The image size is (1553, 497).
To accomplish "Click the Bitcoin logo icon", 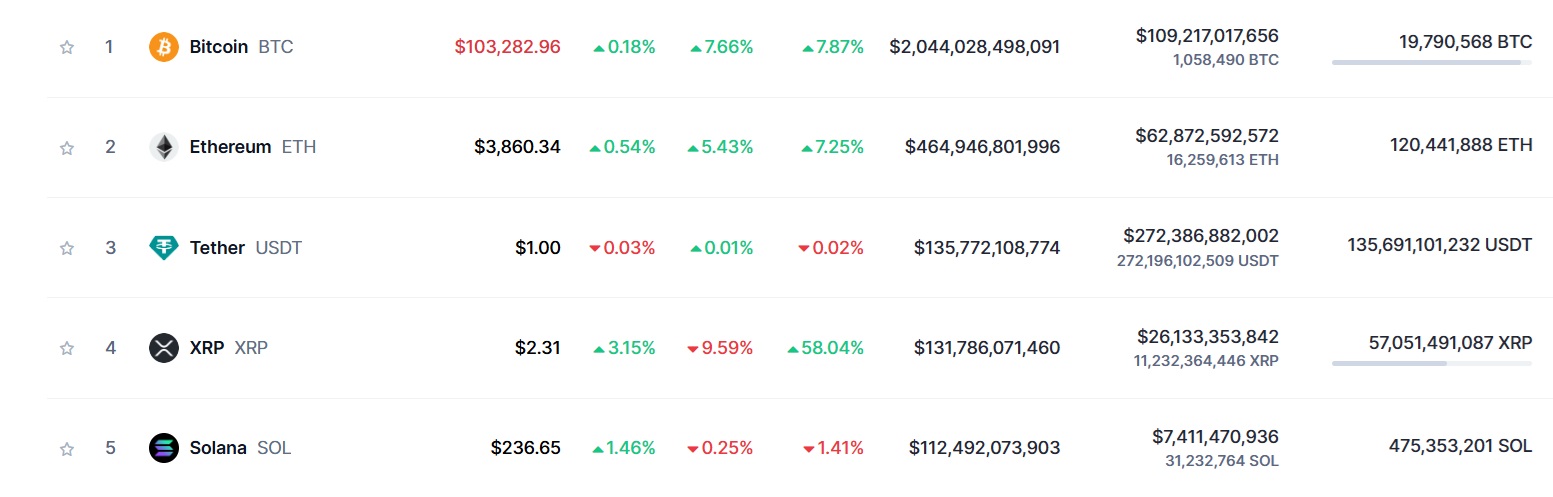I will [164, 47].
